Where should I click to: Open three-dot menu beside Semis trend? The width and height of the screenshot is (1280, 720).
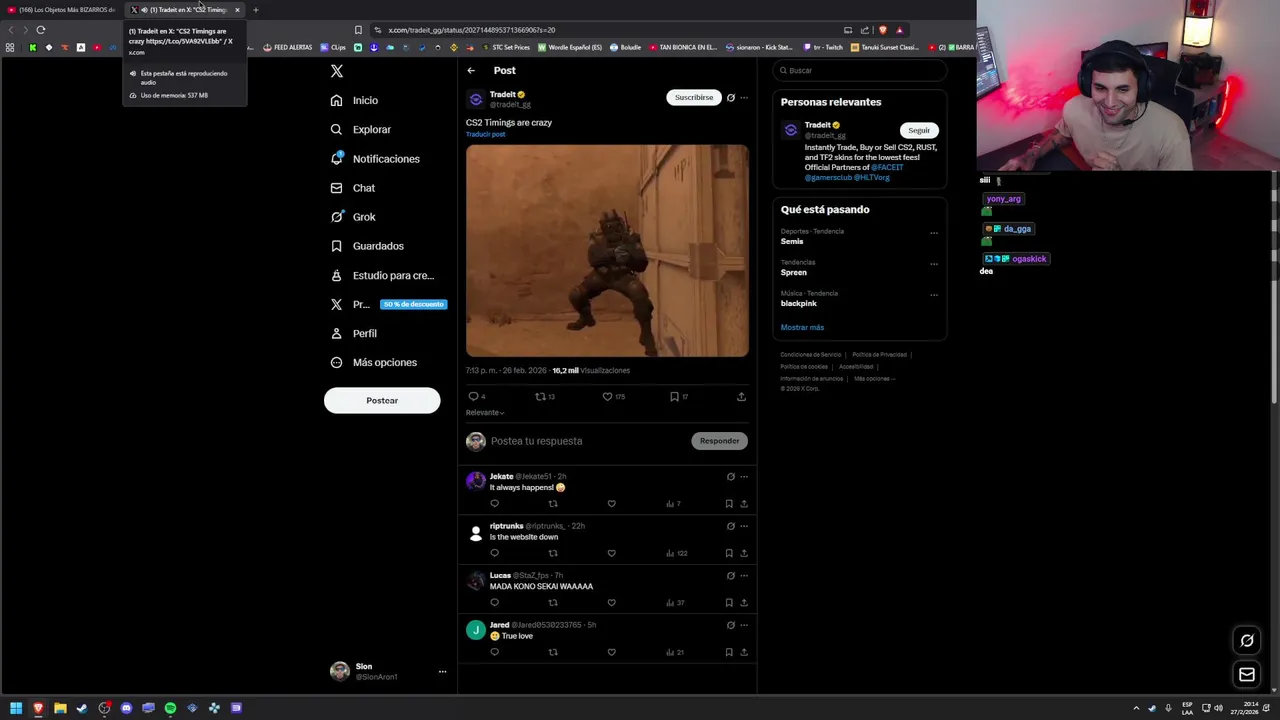tap(934, 233)
